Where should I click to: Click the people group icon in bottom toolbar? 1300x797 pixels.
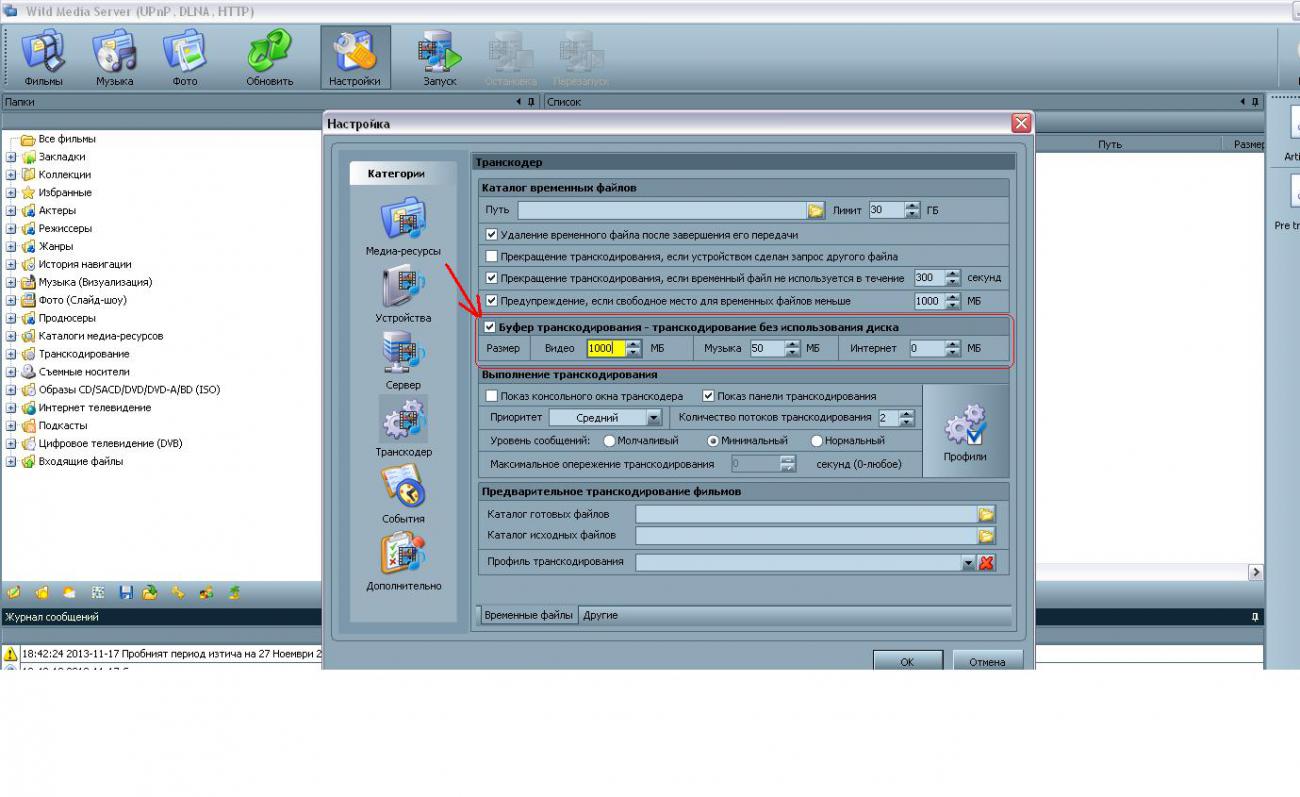206,592
